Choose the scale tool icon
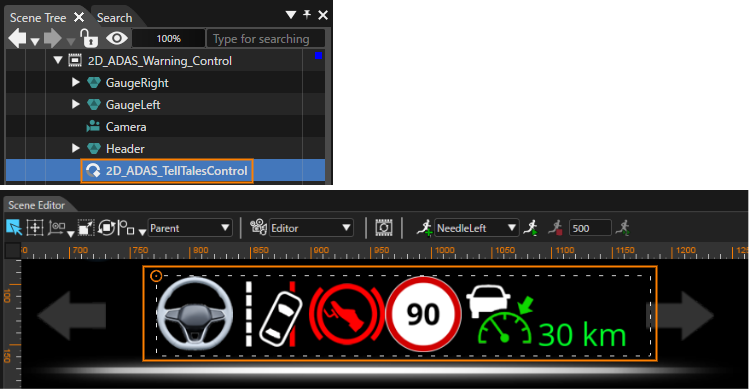 (x=86, y=228)
